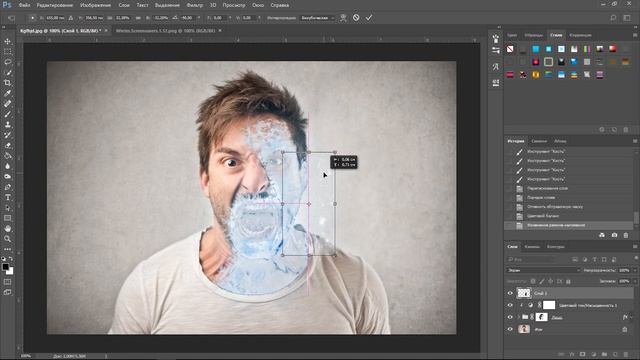Viewport: 640px width, 360px height.
Task: Open the Изображение menu
Action: [x=96, y=5]
